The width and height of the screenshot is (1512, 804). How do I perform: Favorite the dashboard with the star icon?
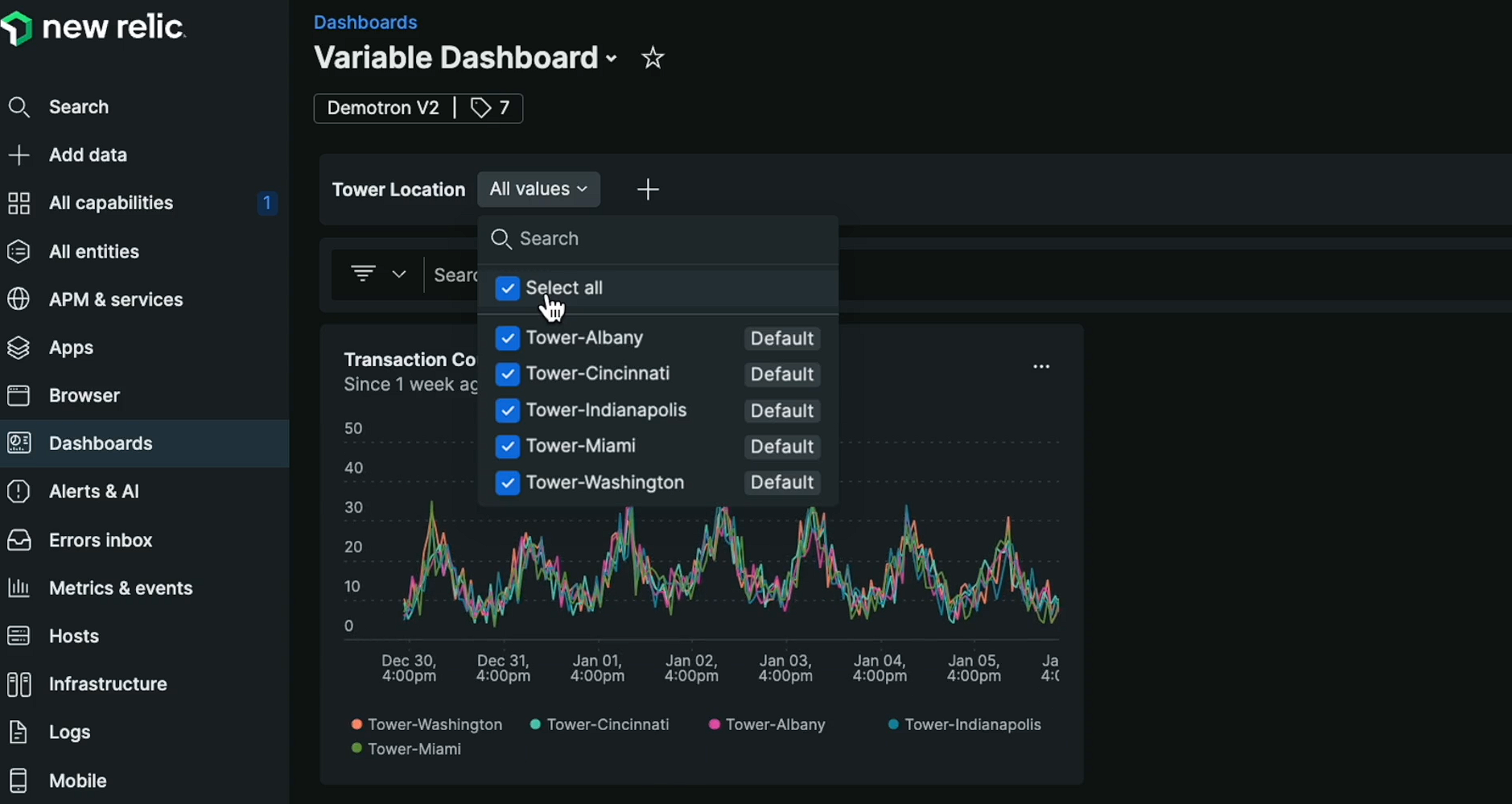(x=653, y=58)
